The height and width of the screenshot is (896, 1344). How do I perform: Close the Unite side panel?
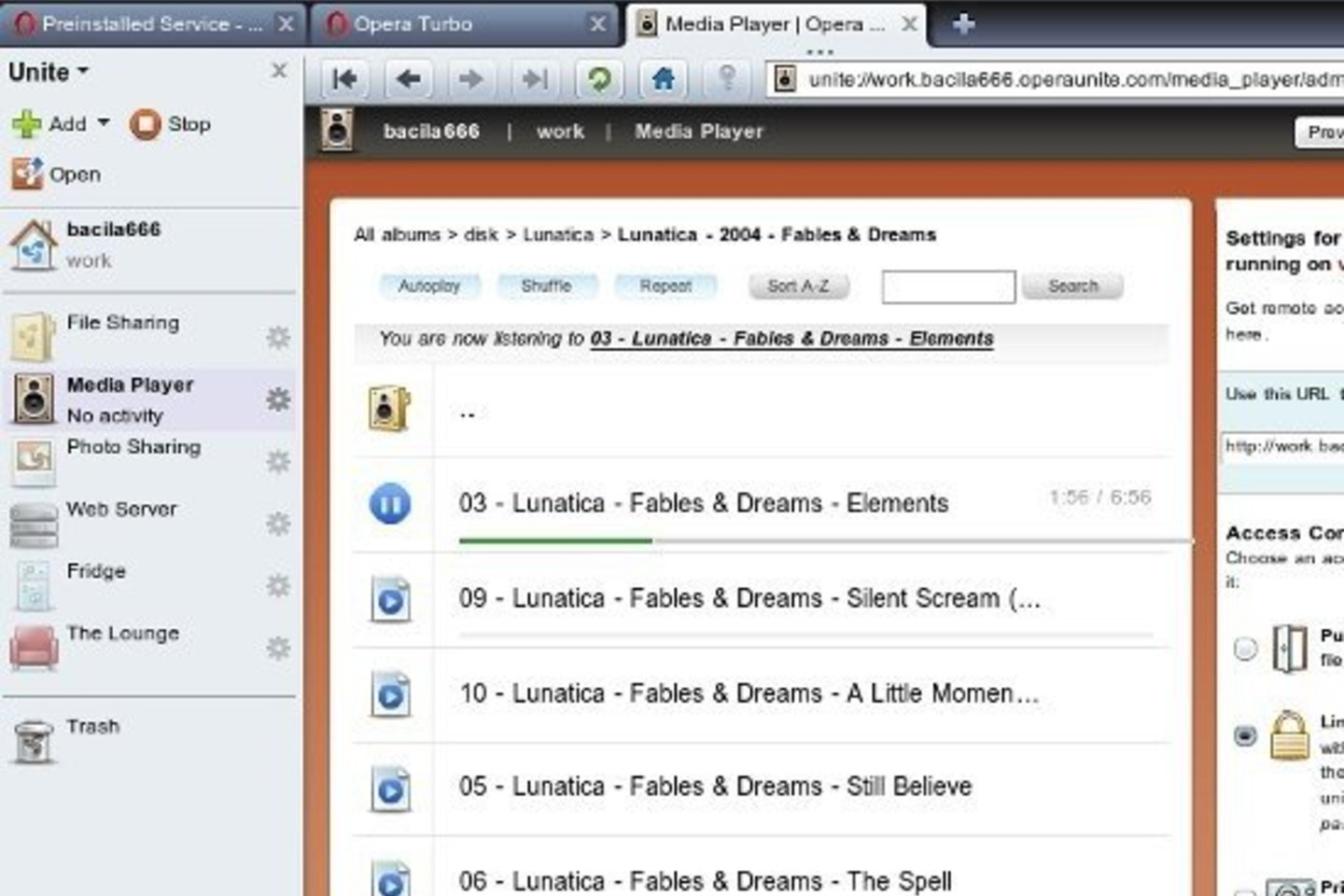pyautogui.click(x=279, y=70)
